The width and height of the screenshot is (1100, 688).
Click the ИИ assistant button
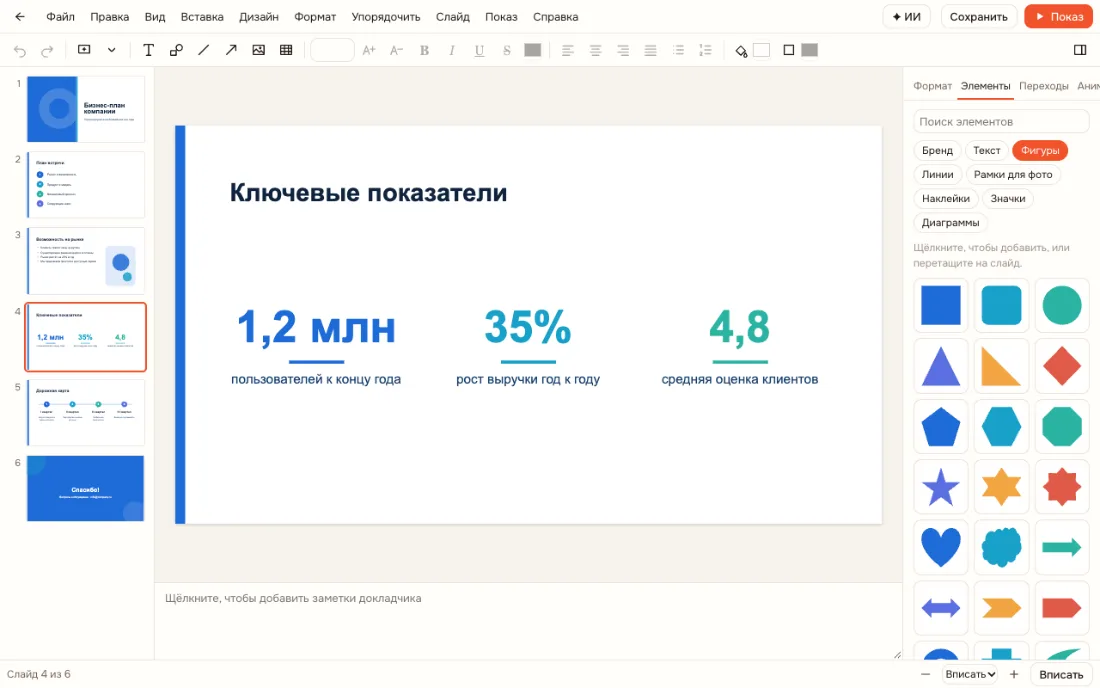(x=906, y=17)
